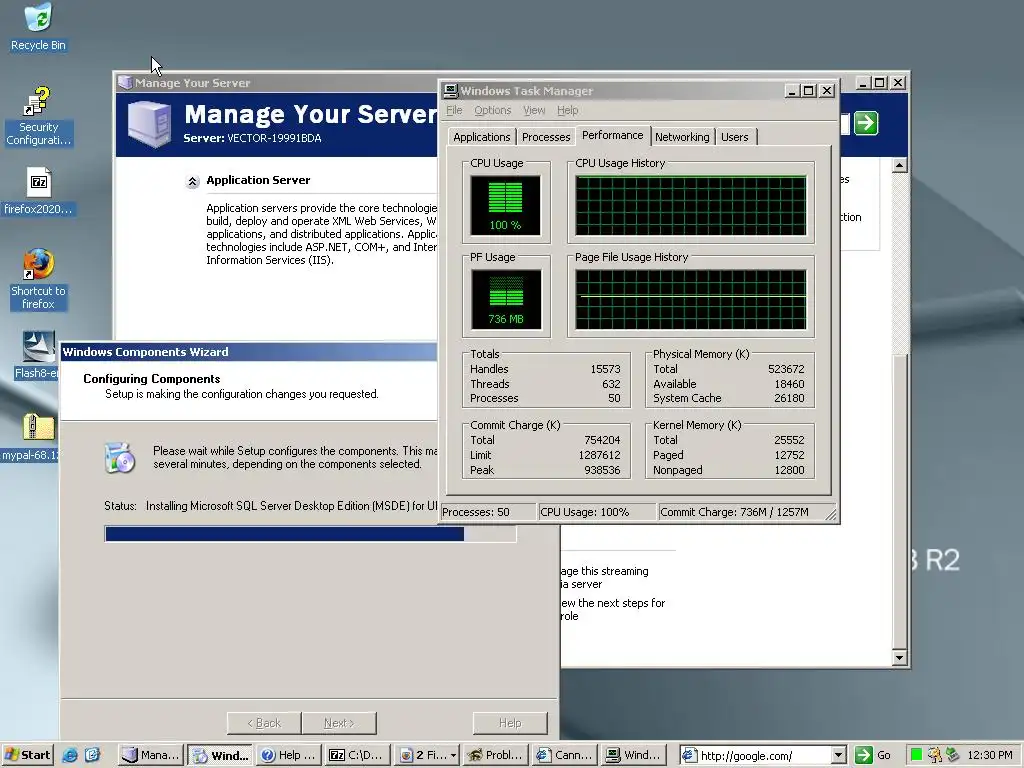Click the Wind... Components Wizard taskbar button
Screen dimensions: 1024x768
tap(220, 755)
